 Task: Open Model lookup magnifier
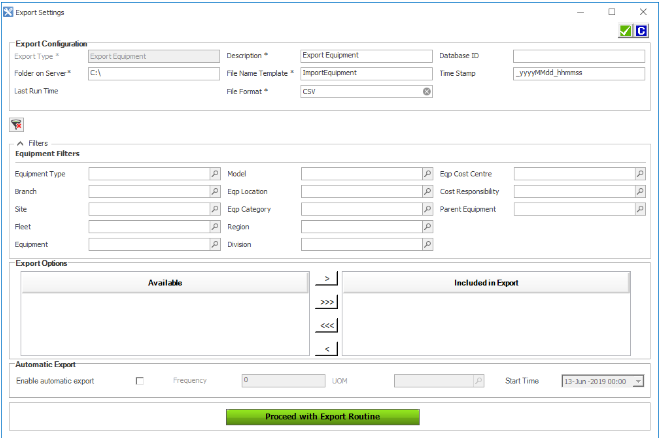point(427,174)
